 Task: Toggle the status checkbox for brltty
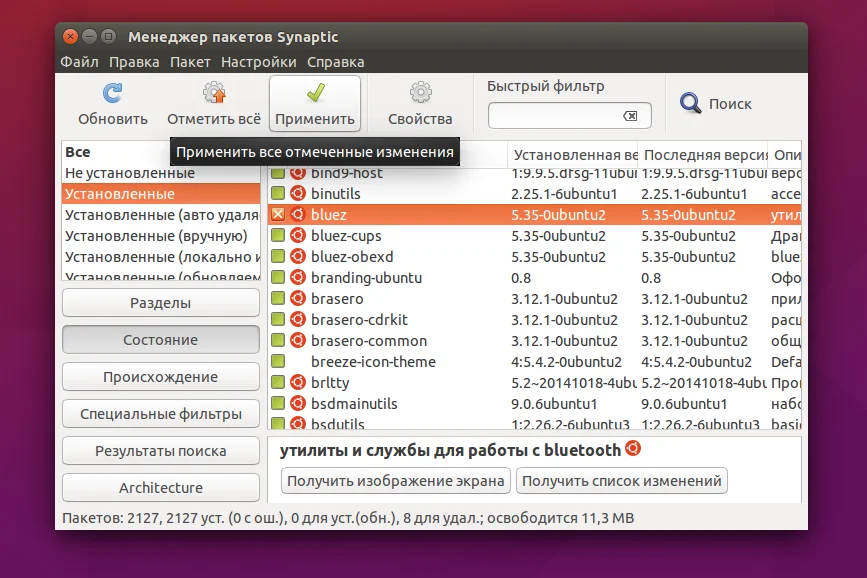click(278, 382)
